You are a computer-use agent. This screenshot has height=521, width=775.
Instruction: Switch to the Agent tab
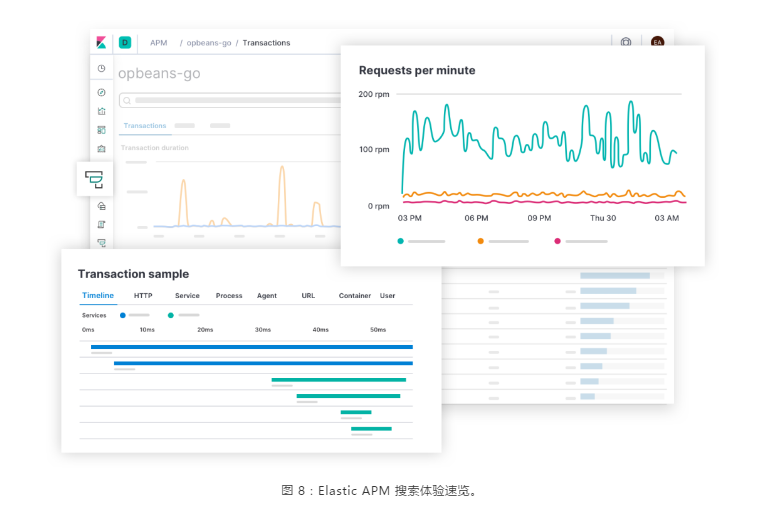pyautogui.click(x=267, y=296)
